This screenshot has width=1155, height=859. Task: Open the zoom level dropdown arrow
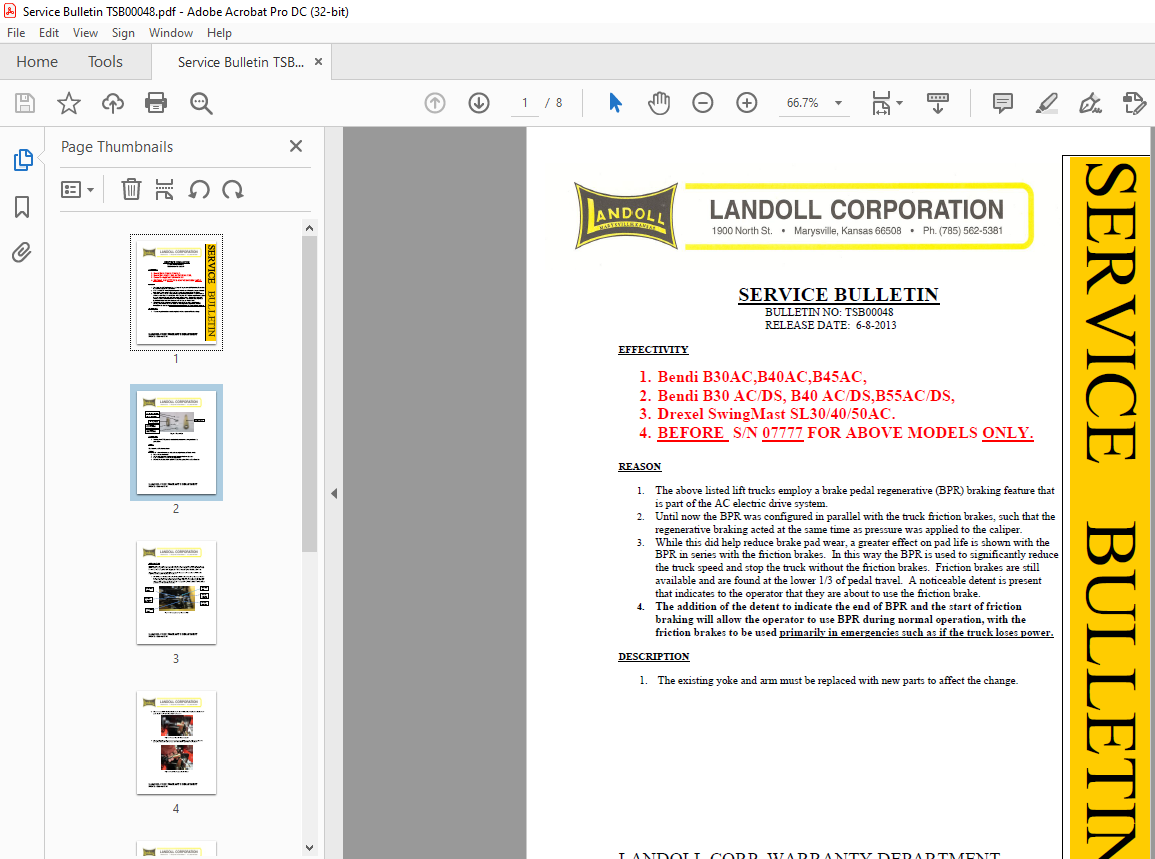click(x=838, y=103)
